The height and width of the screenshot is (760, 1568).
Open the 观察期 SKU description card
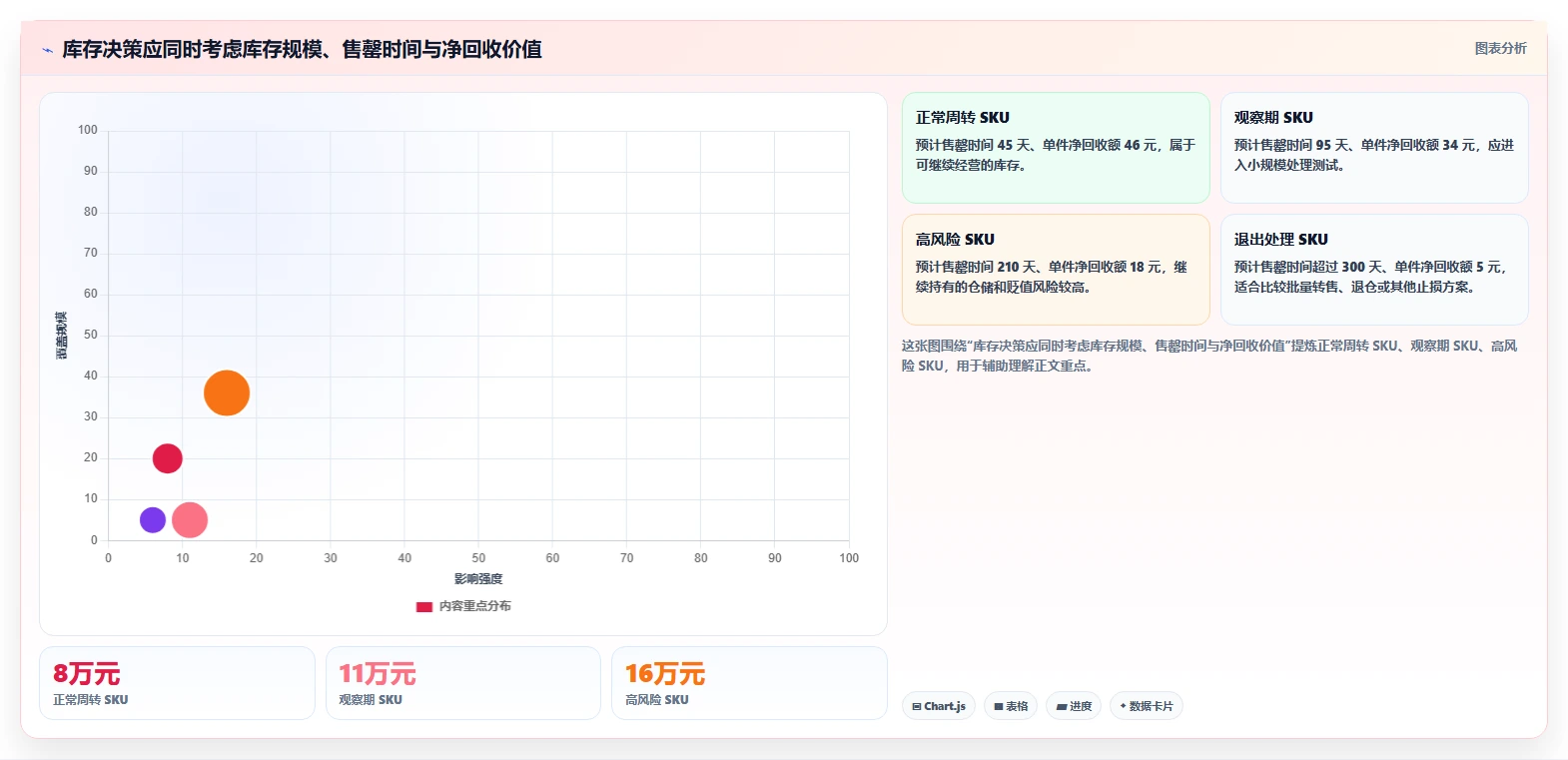pyautogui.click(x=1374, y=148)
